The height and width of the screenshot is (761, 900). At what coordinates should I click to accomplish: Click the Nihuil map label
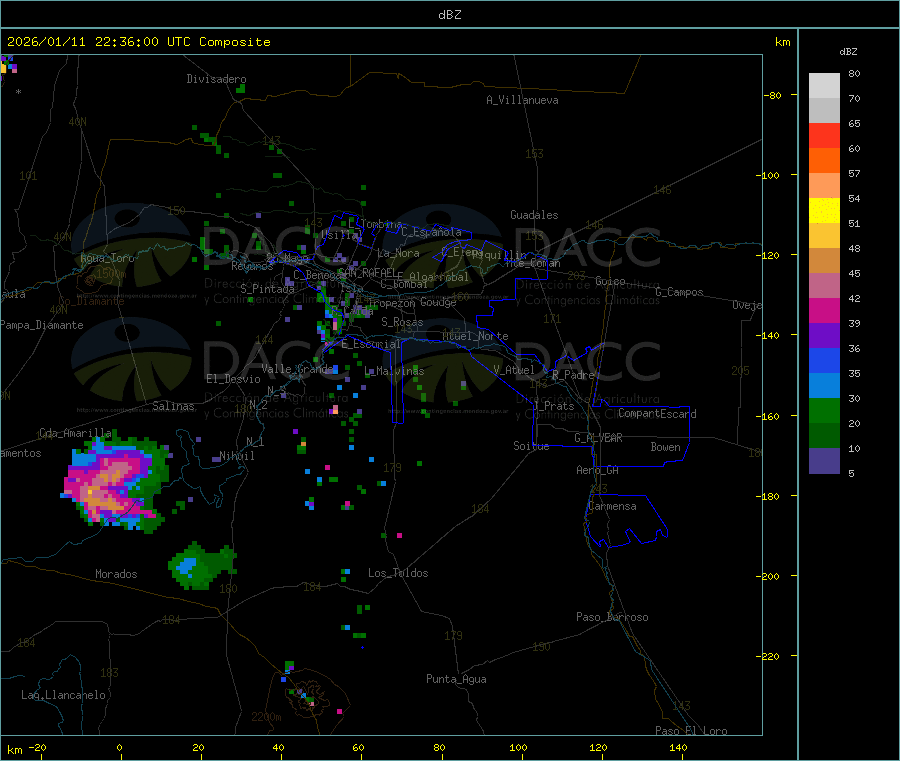coord(237,456)
